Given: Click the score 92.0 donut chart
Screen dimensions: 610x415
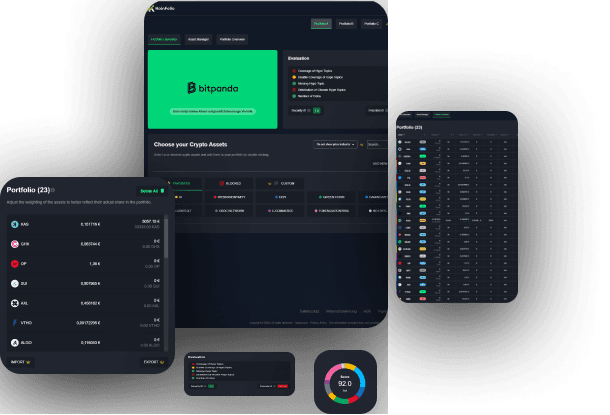Looking at the screenshot, I should [x=345, y=383].
